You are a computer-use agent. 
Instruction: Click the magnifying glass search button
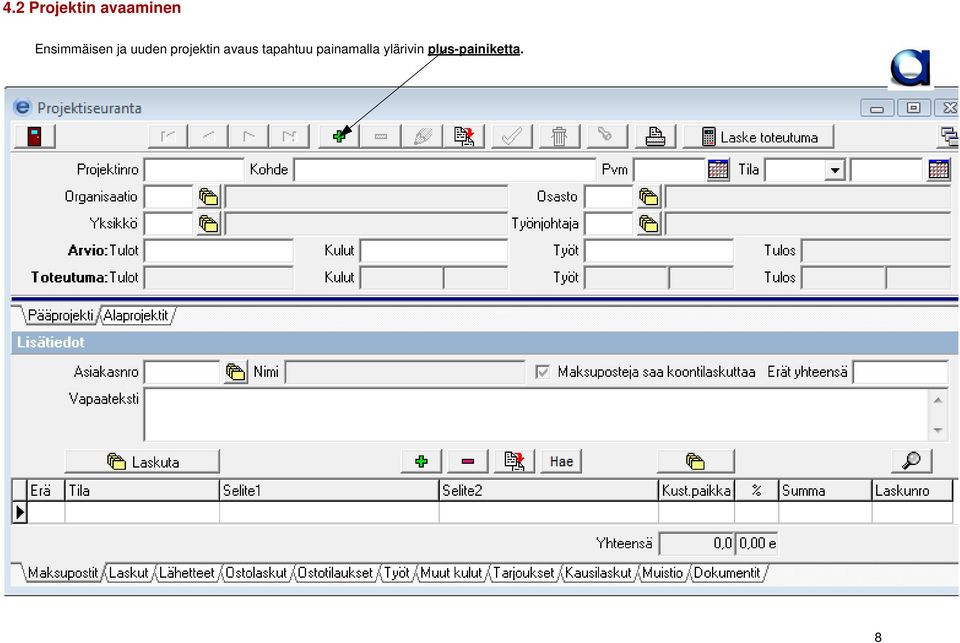pyautogui.click(x=912, y=461)
